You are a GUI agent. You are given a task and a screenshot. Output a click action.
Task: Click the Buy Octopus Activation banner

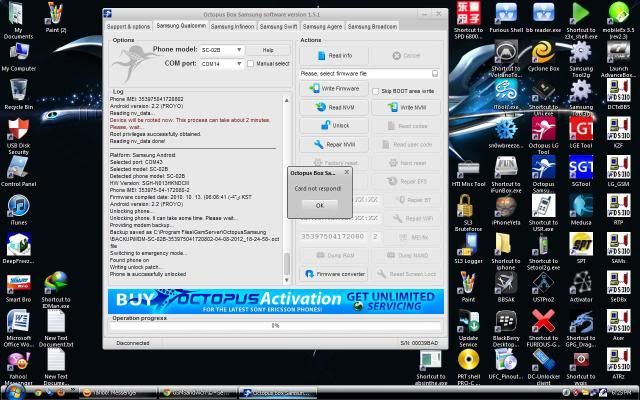[x=276, y=301]
